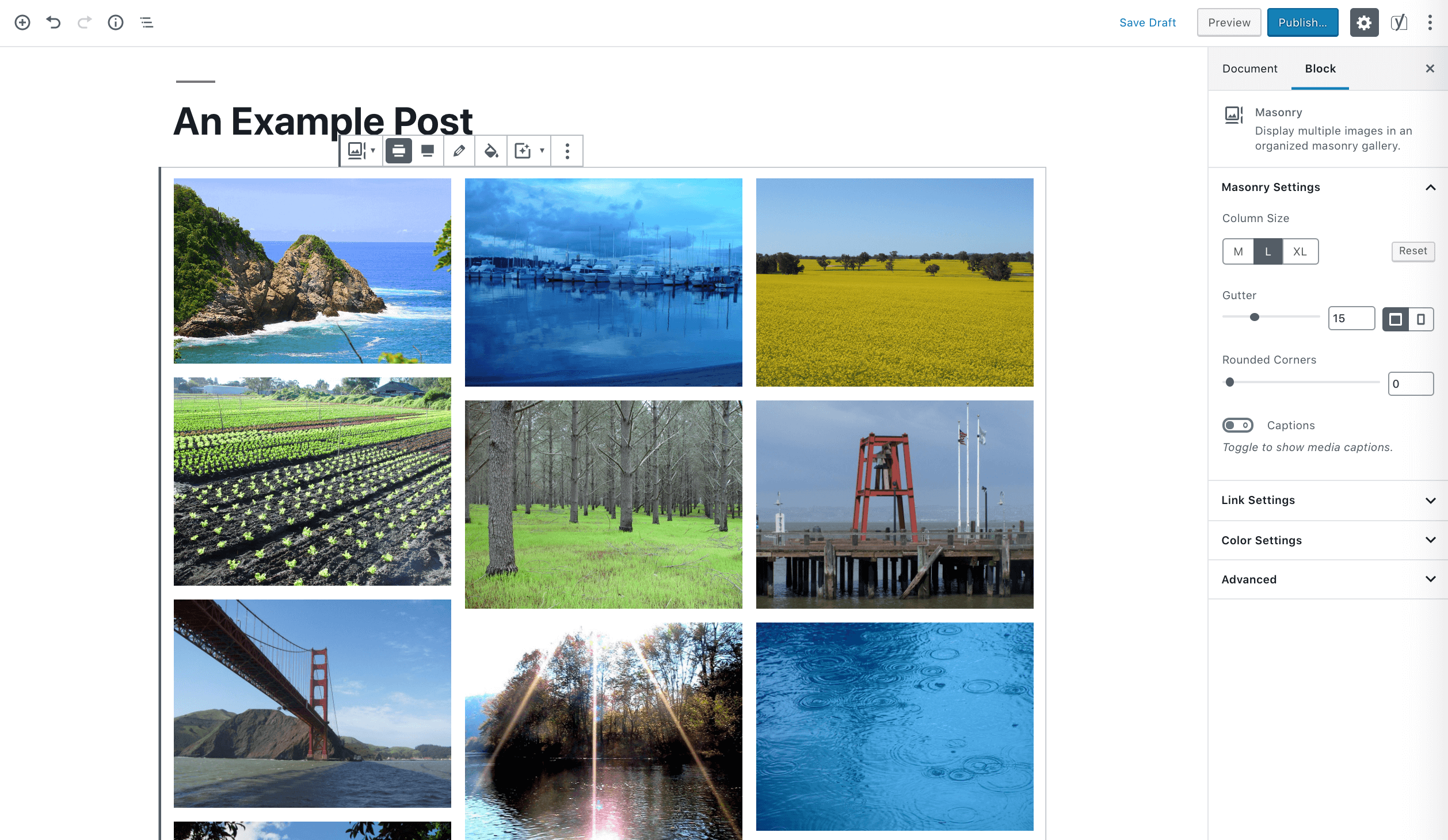Click the Rounded Corners slider track
This screenshot has height=840, width=1448.
tap(1301, 382)
